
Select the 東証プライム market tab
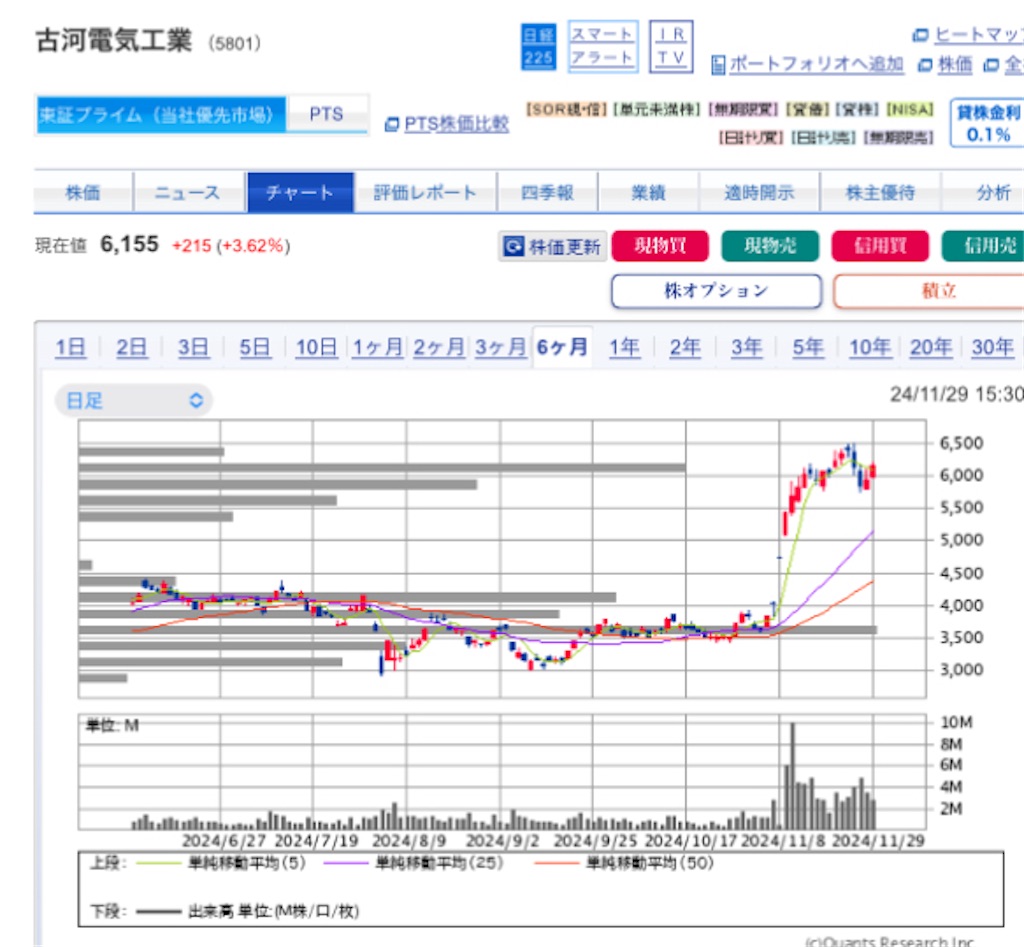point(161,115)
